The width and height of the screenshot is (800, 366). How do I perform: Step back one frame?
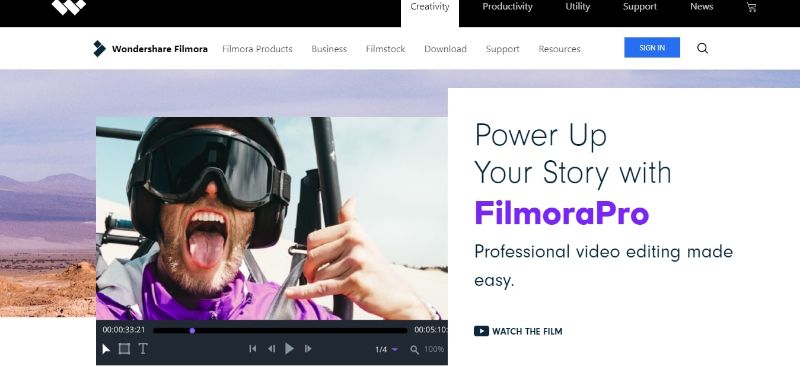271,349
